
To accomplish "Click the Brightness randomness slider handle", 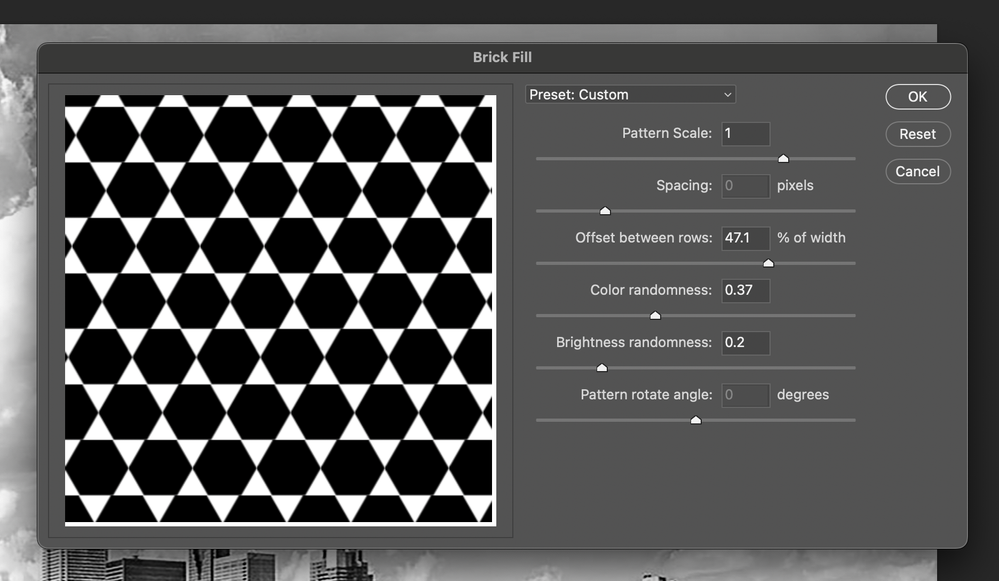I will point(602,367).
